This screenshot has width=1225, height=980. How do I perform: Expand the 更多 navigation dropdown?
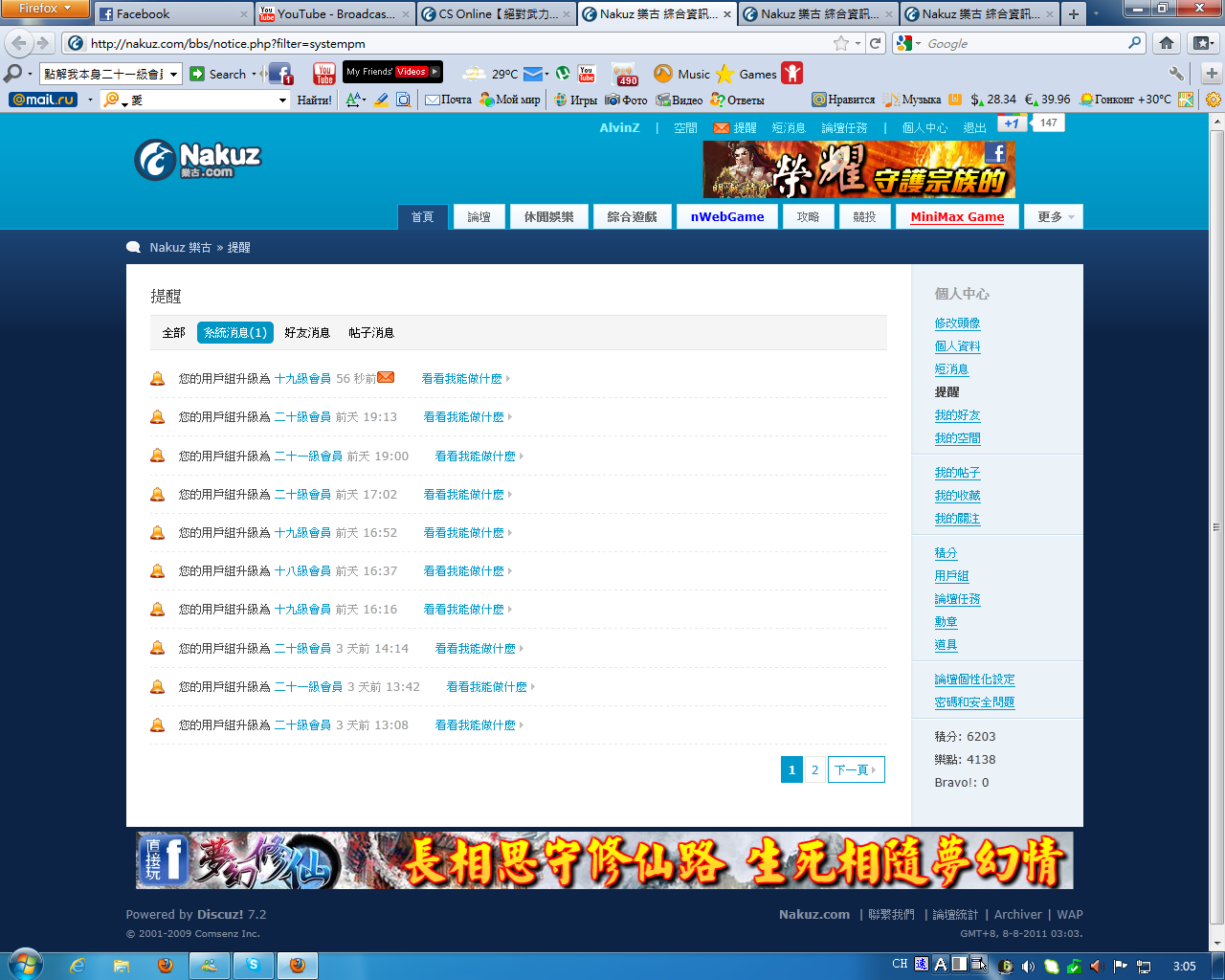[1054, 217]
